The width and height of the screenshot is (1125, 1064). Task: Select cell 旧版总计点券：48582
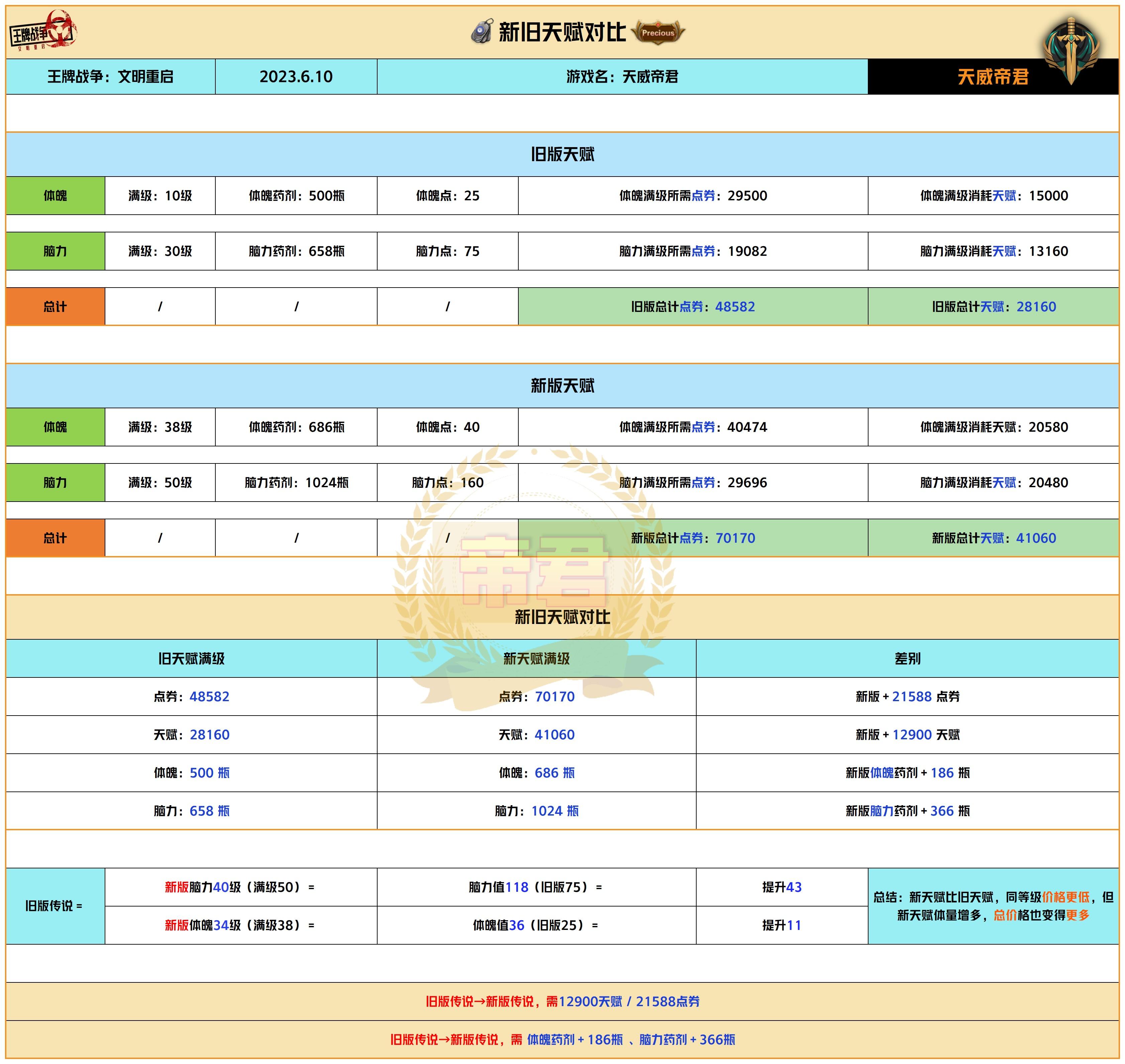pyautogui.click(x=693, y=307)
